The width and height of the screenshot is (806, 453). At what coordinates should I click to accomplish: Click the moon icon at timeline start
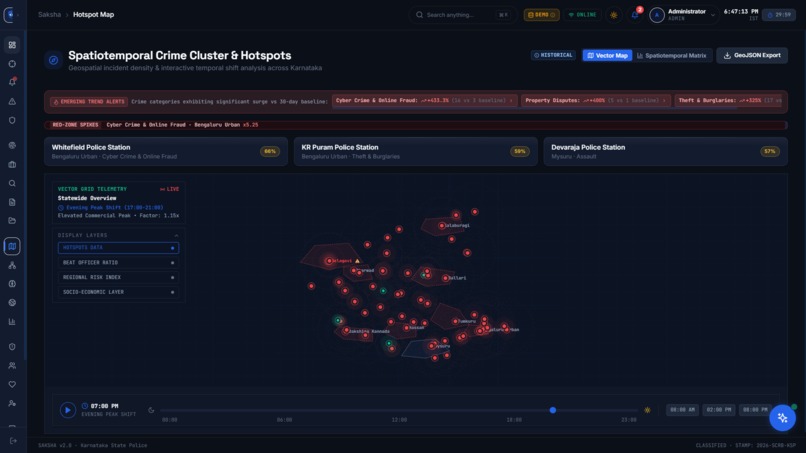[151, 410]
